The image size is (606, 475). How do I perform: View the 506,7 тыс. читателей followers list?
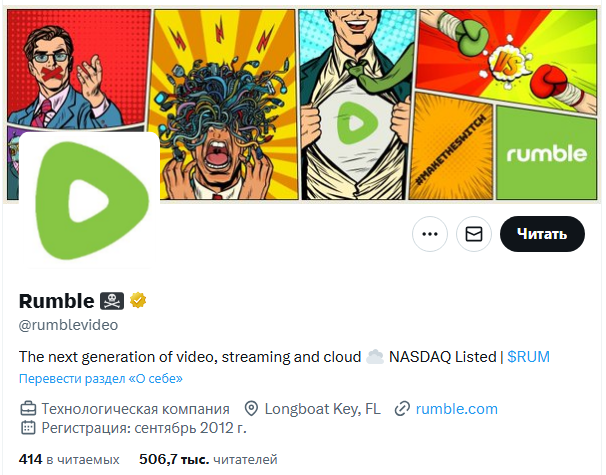tap(208, 459)
